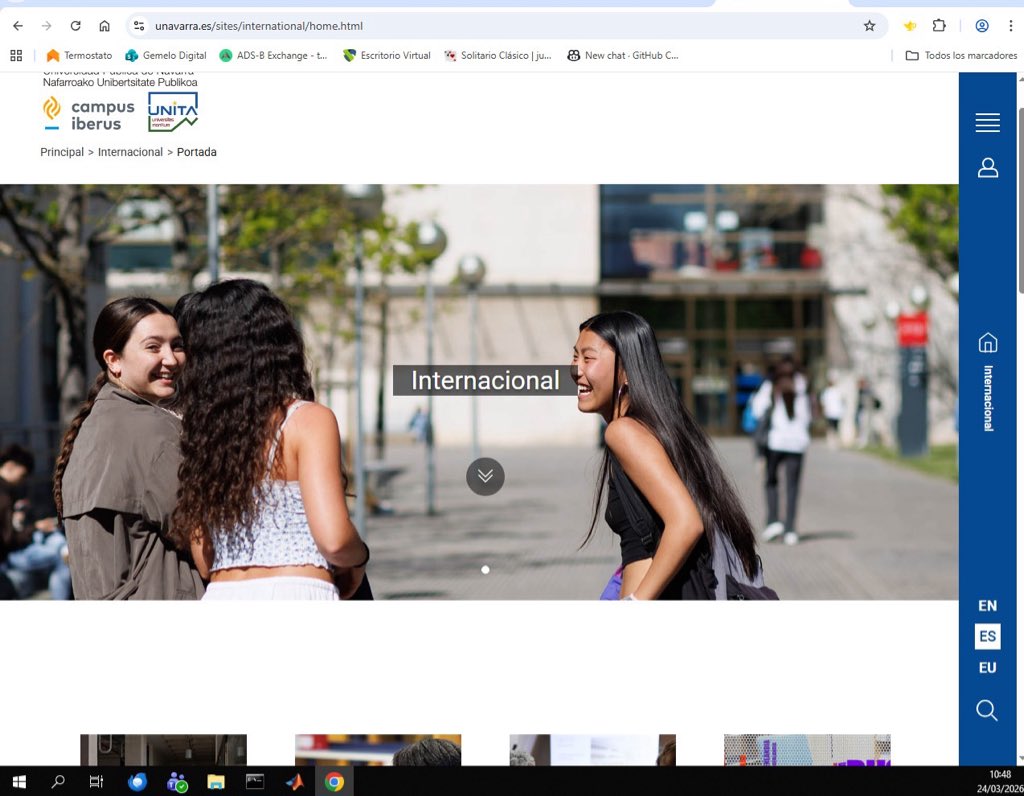Open the Thunderbird icon in taskbar

tap(137, 781)
